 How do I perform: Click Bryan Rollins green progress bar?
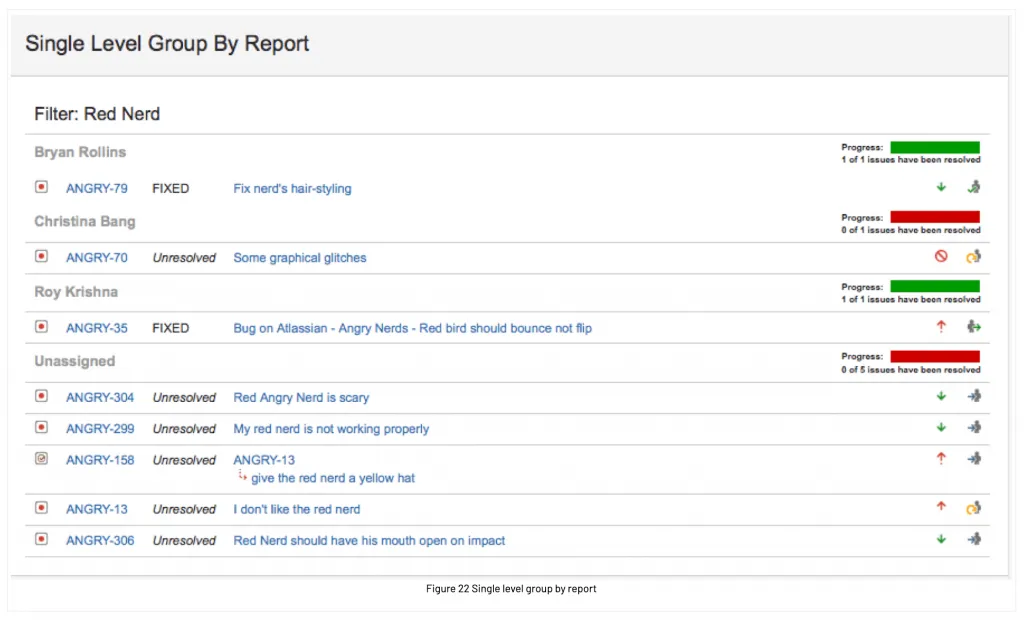click(935, 148)
